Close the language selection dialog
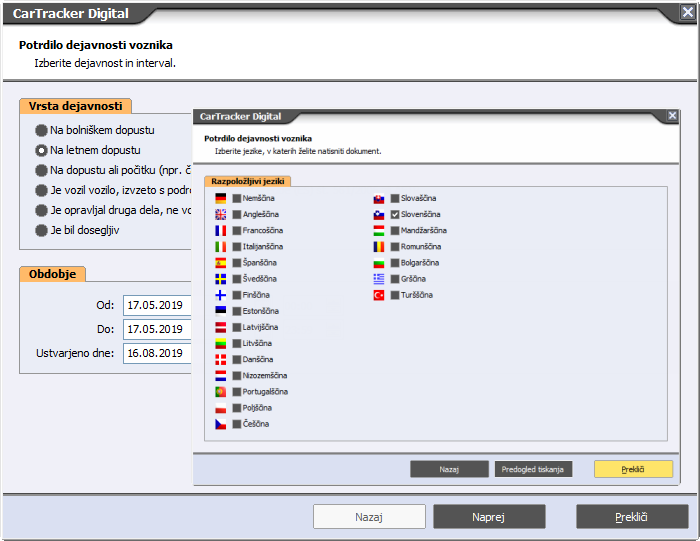700x541 pixels. [672, 116]
